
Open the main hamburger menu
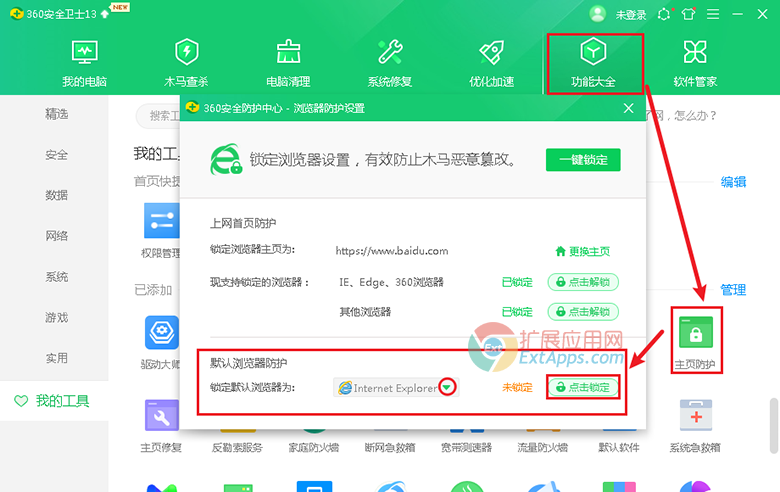(x=713, y=14)
